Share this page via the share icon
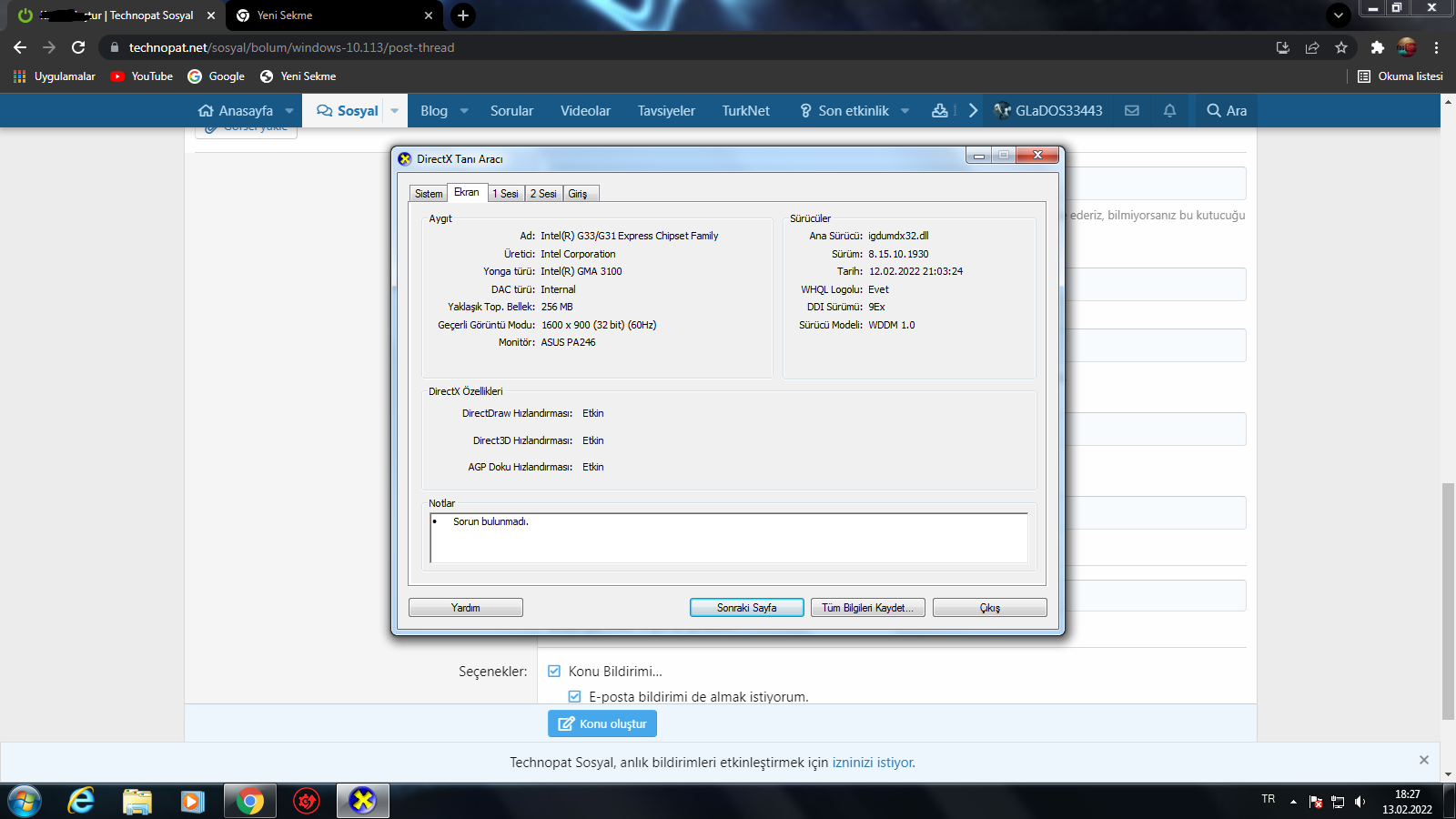Viewport: 1456px width, 819px height. [x=1312, y=47]
